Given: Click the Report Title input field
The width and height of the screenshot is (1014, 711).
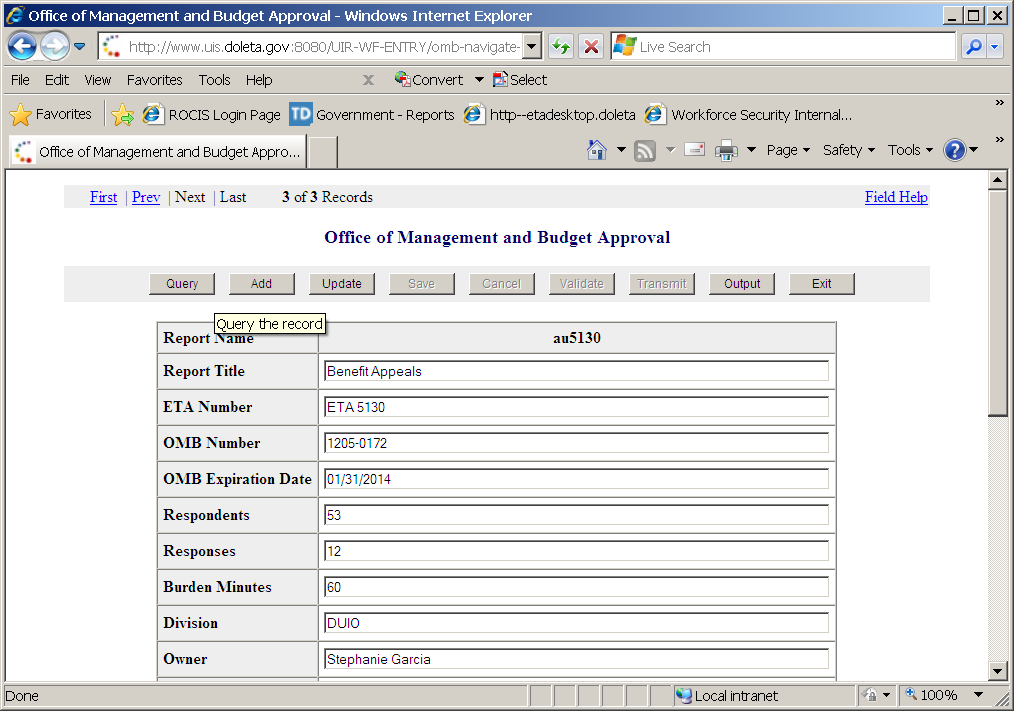Looking at the screenshot, I should click(576, 371).
